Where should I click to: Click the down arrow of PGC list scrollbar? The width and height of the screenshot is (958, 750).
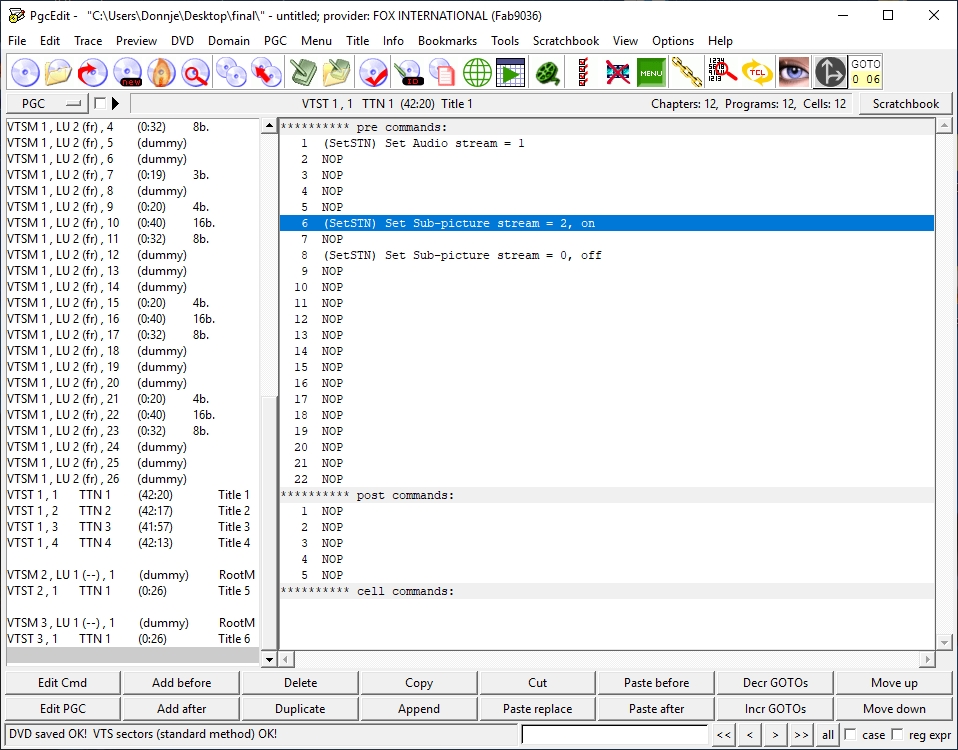click(x=268, y=659)
